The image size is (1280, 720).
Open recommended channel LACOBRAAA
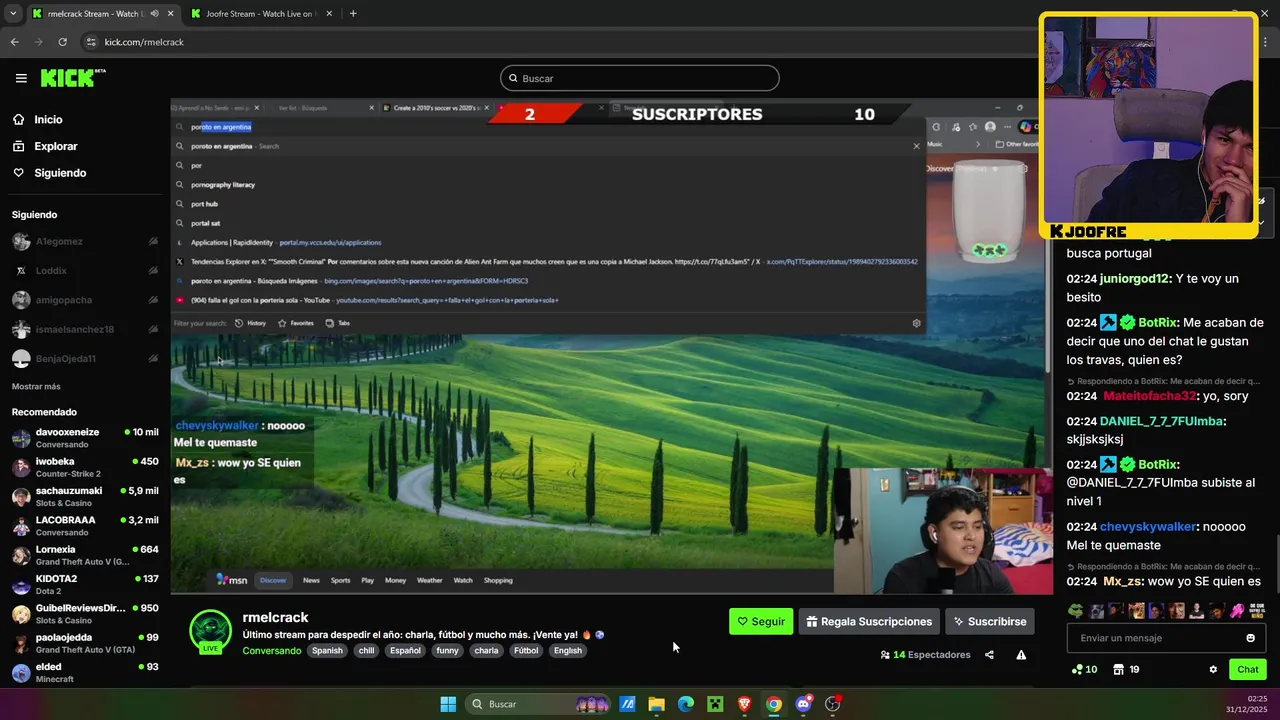[x=85, y=526]
